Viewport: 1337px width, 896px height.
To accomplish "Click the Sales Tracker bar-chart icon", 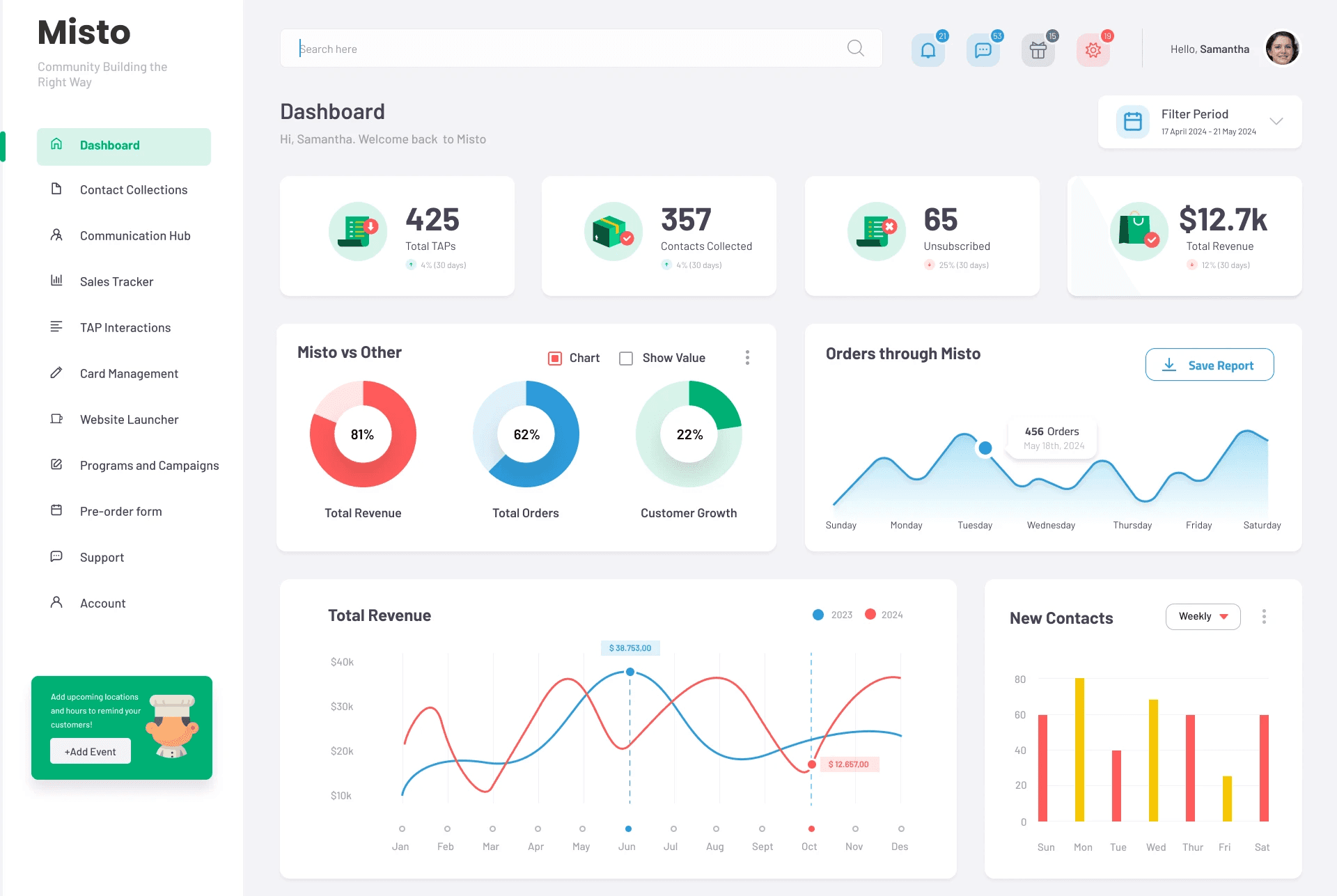I will [x=56, y=281].
